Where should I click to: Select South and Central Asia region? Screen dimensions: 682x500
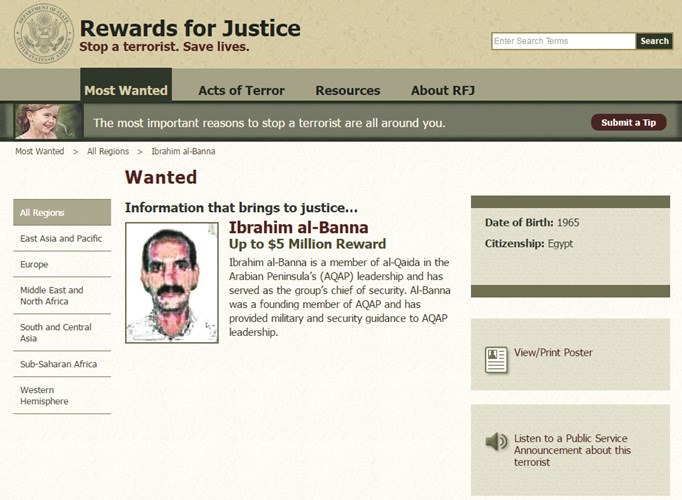(x=62, y=333)
